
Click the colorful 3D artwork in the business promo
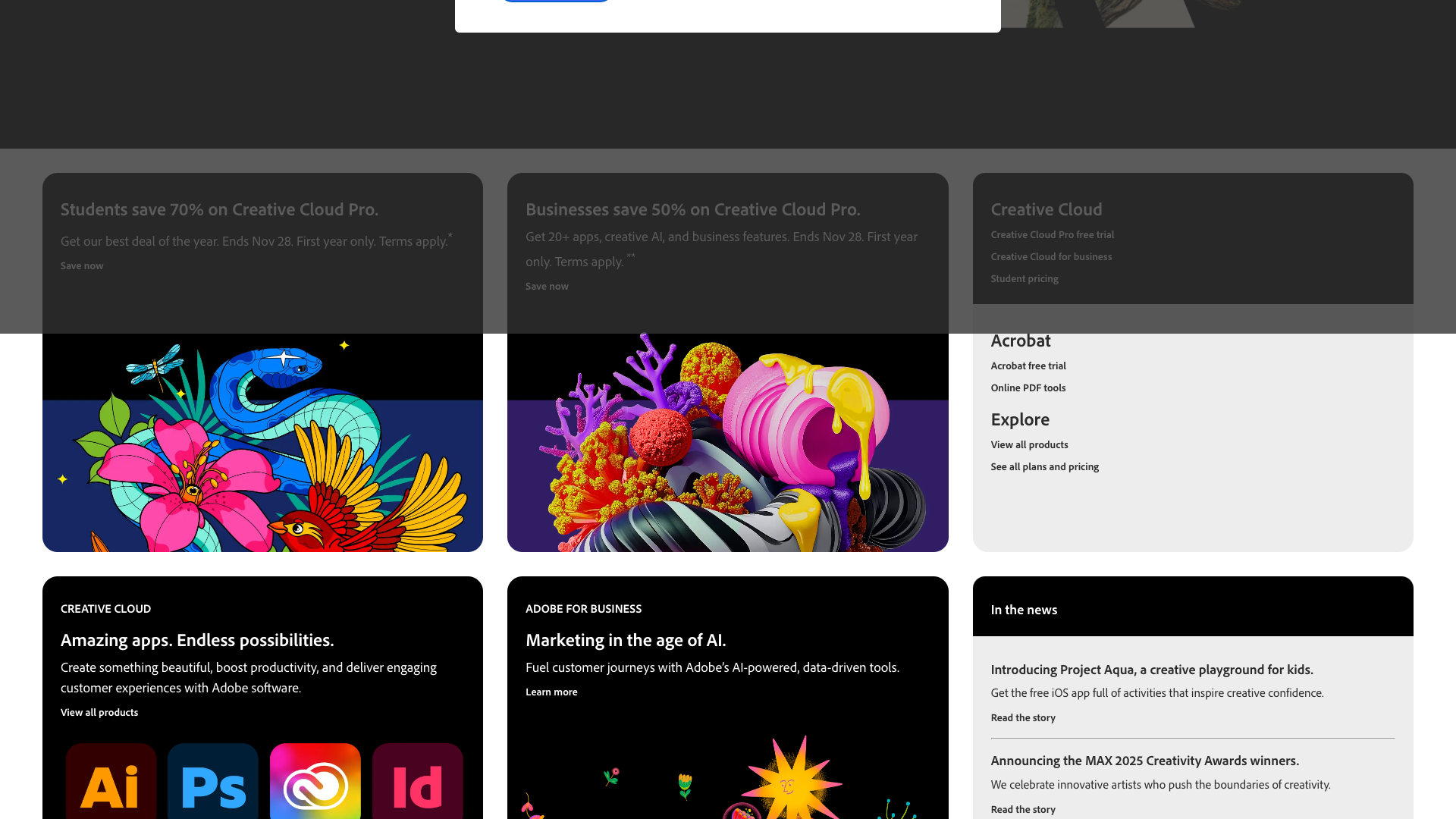(x=727, y=440)
